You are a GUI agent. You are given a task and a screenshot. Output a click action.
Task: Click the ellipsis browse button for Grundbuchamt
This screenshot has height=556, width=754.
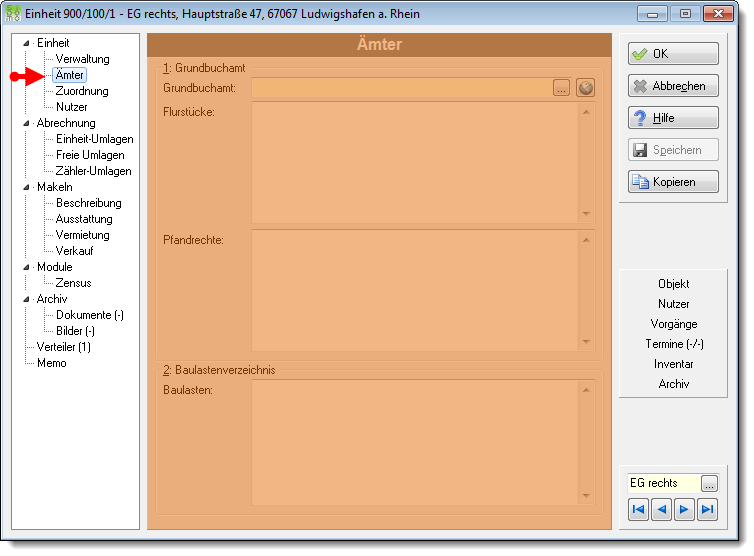click(561, 88)
